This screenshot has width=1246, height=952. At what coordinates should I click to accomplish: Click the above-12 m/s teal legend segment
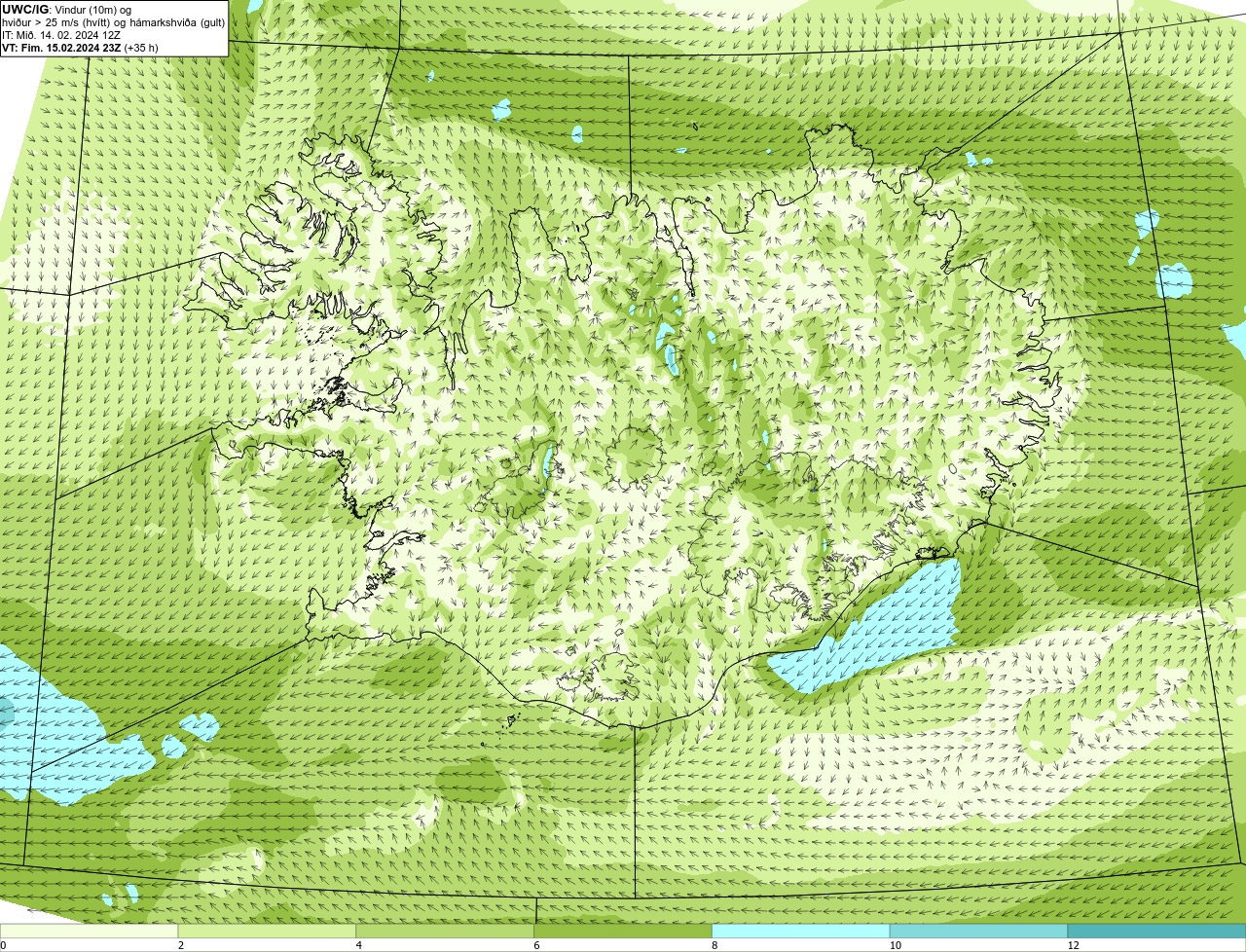pos(1156,931)
